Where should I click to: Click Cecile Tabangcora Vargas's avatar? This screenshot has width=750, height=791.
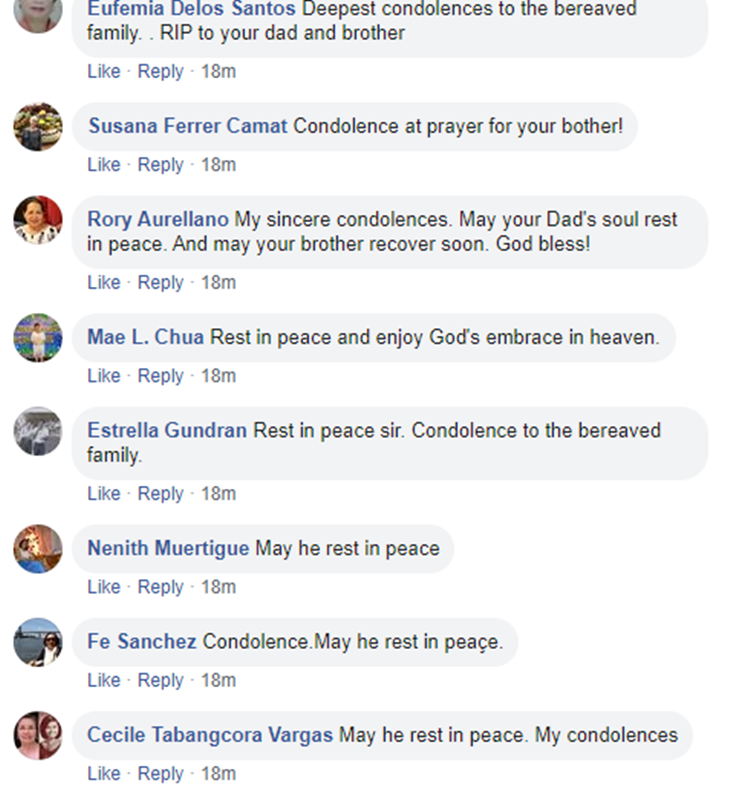pos(38,735)
